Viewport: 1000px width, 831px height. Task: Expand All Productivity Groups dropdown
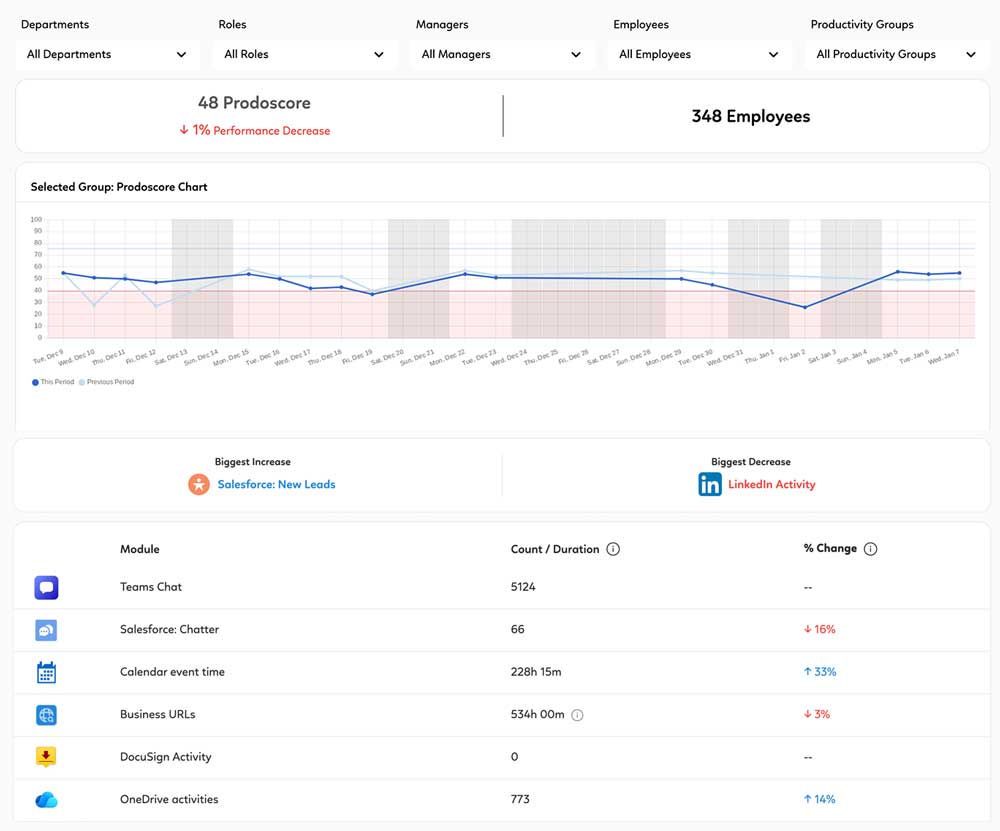click(897, 54)
